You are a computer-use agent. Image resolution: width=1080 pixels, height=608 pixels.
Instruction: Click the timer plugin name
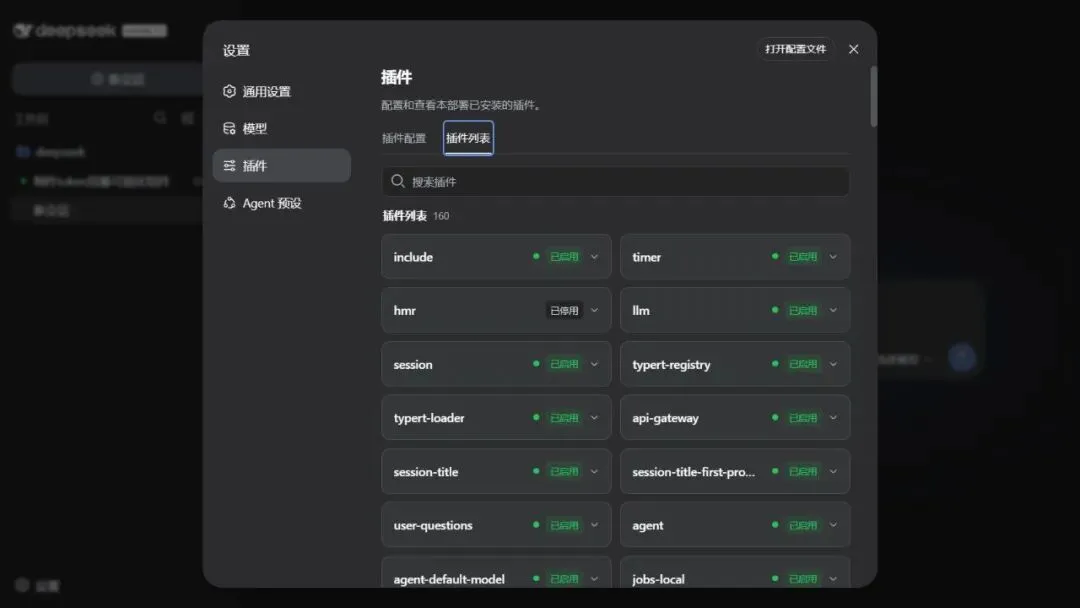(647, 257)
